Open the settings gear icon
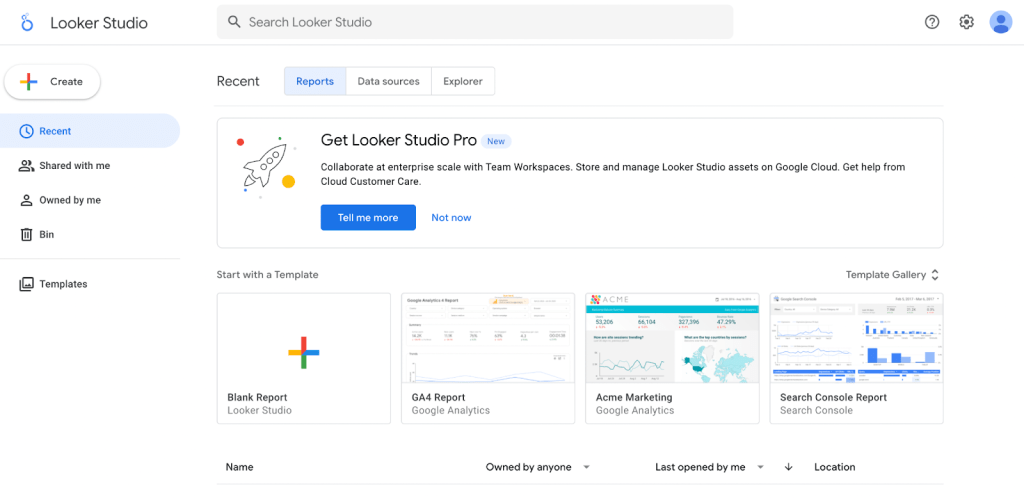1024x498 pixels. coord(967,22)
